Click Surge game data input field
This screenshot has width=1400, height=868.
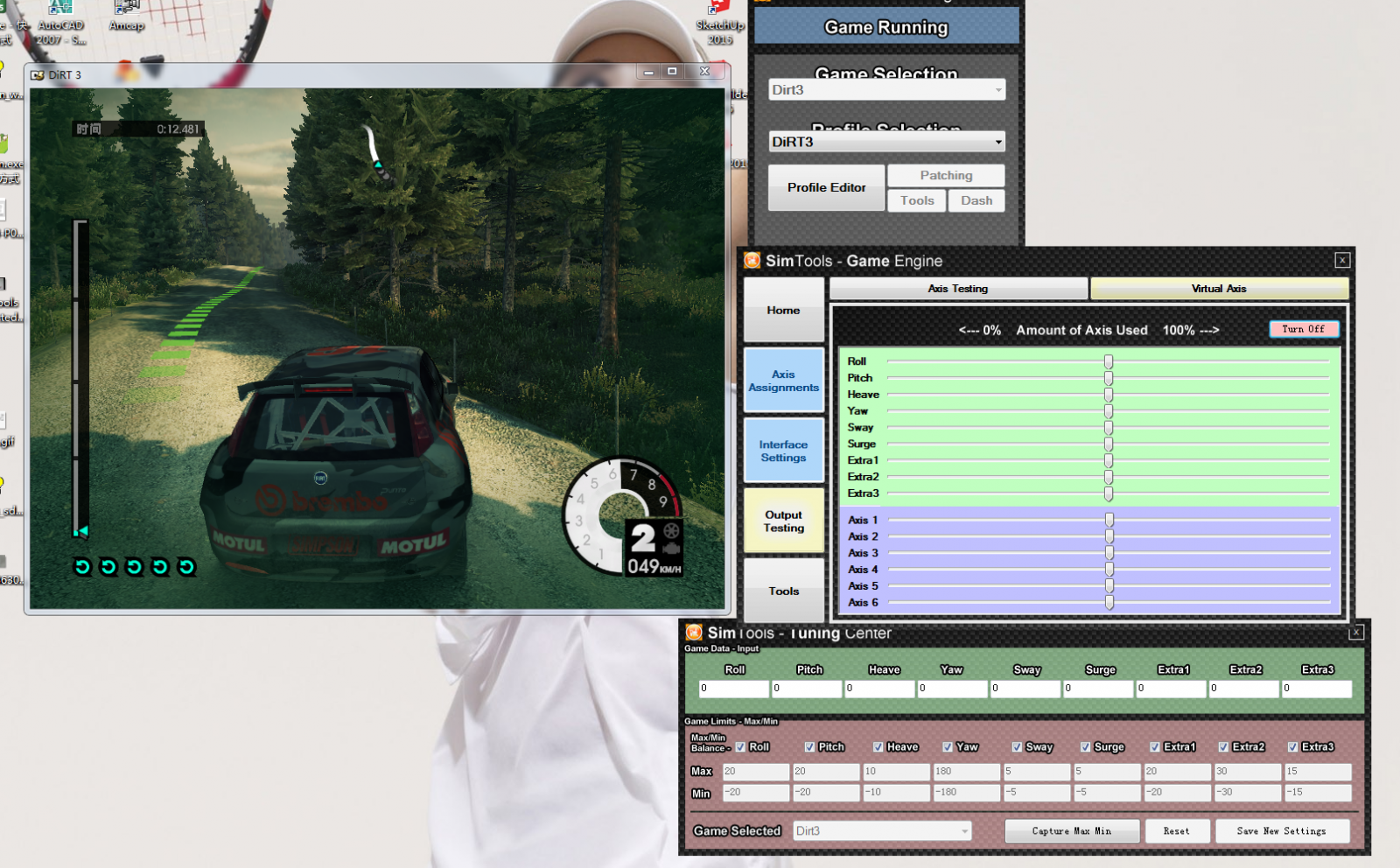[x=1098, y=689]
